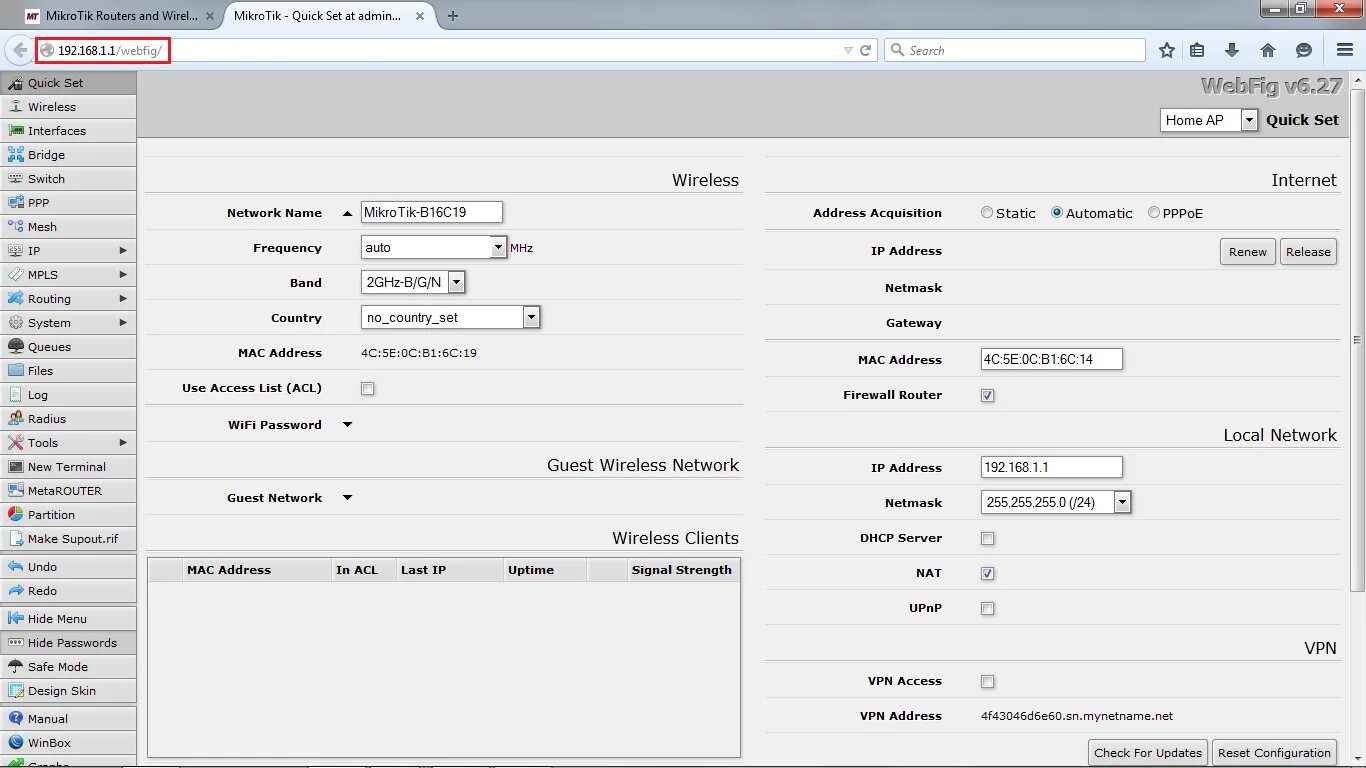Click the Network Name input field
The image size is (1366, 768).
coord(432,212)
